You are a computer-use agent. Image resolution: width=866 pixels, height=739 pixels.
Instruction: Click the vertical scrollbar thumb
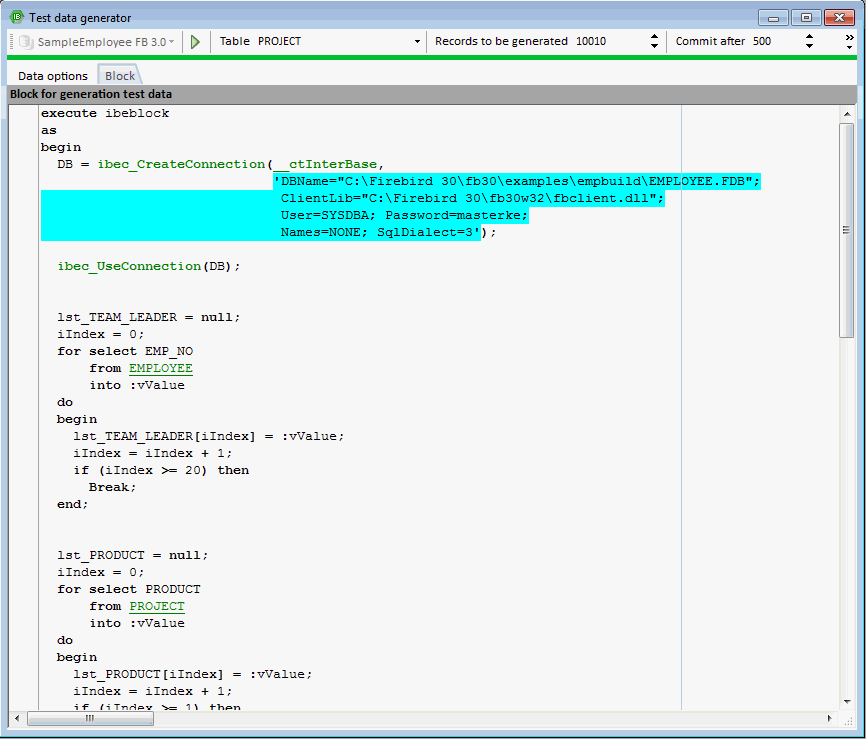846,230
